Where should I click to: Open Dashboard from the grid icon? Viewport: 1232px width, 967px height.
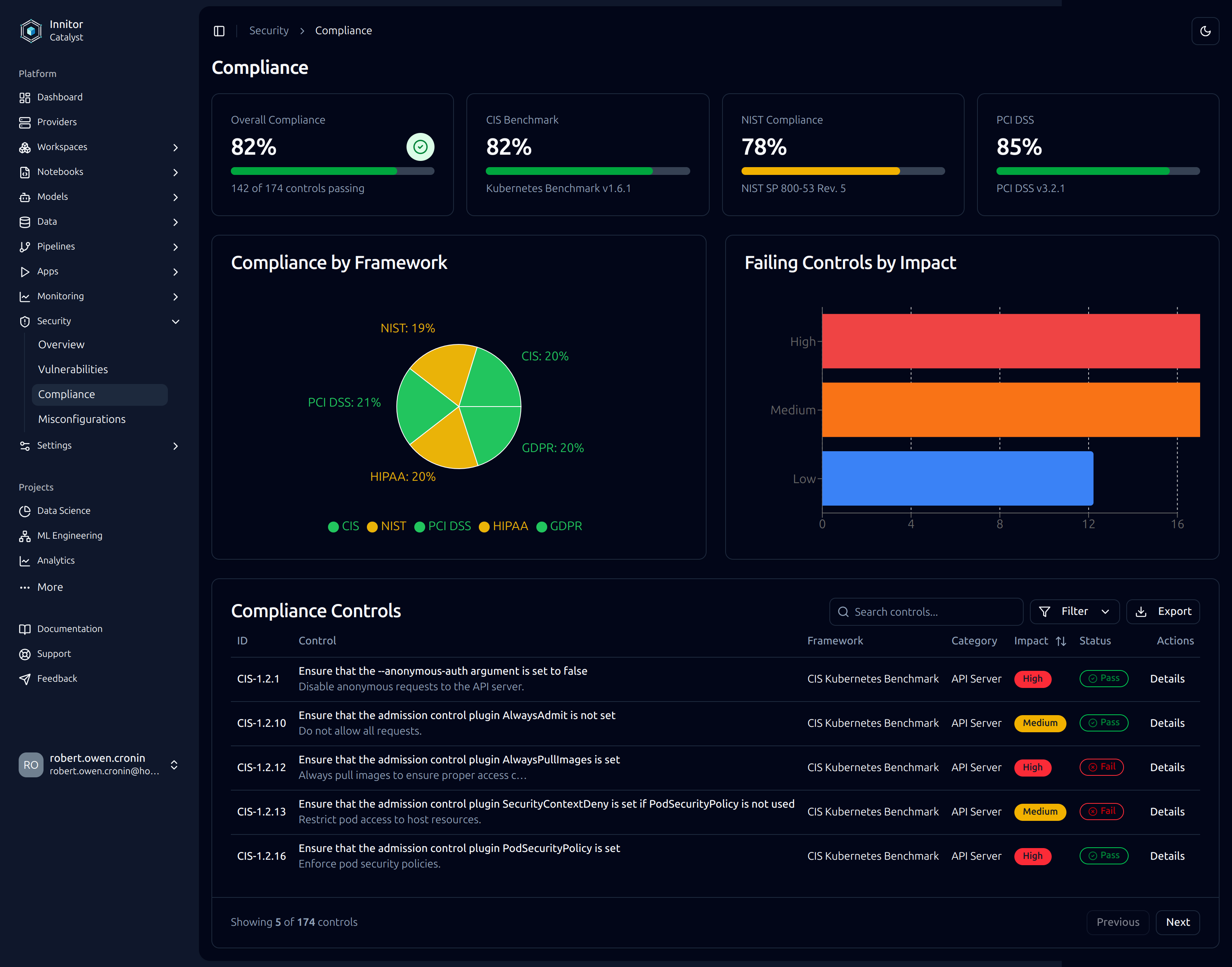pyautogui.click(x=24, y=98)
